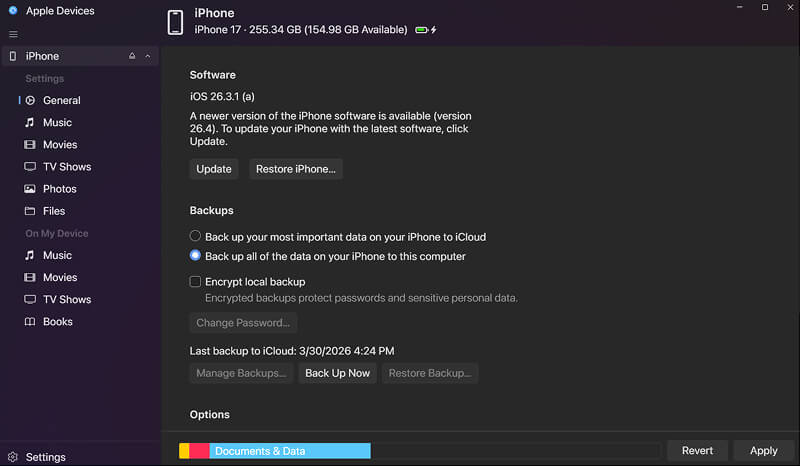Click the large iPhone icon in header

click(x=175, y=22)
